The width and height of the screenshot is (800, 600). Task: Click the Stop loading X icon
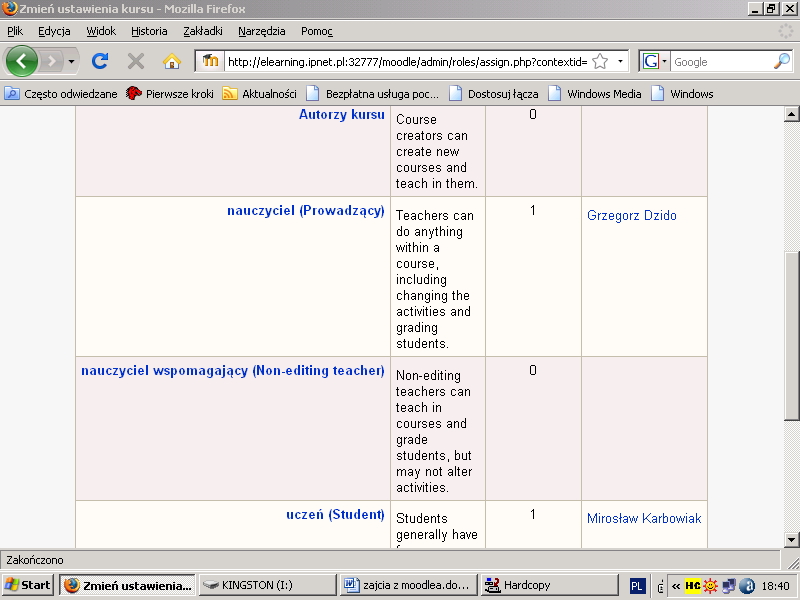136,62
